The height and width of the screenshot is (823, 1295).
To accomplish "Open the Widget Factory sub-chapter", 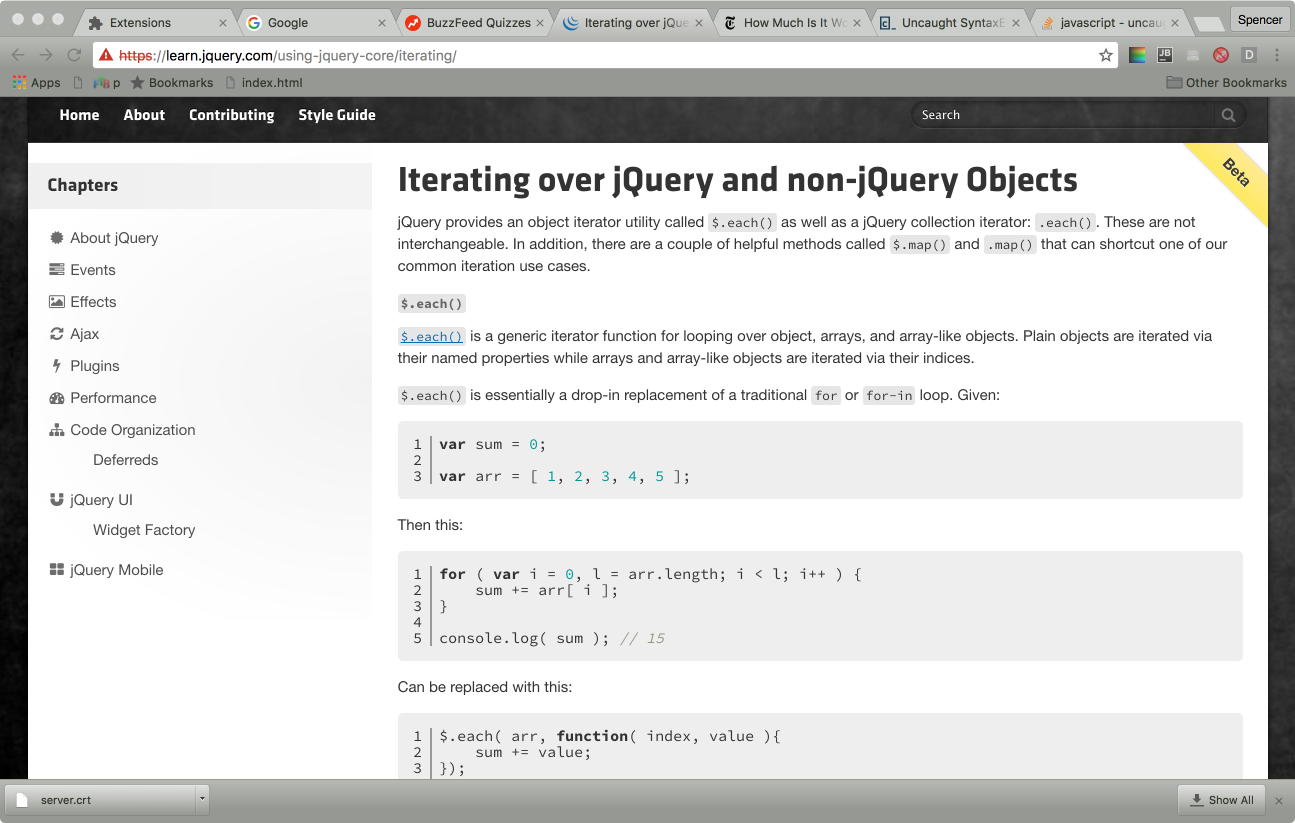I will tap(144, 530).
